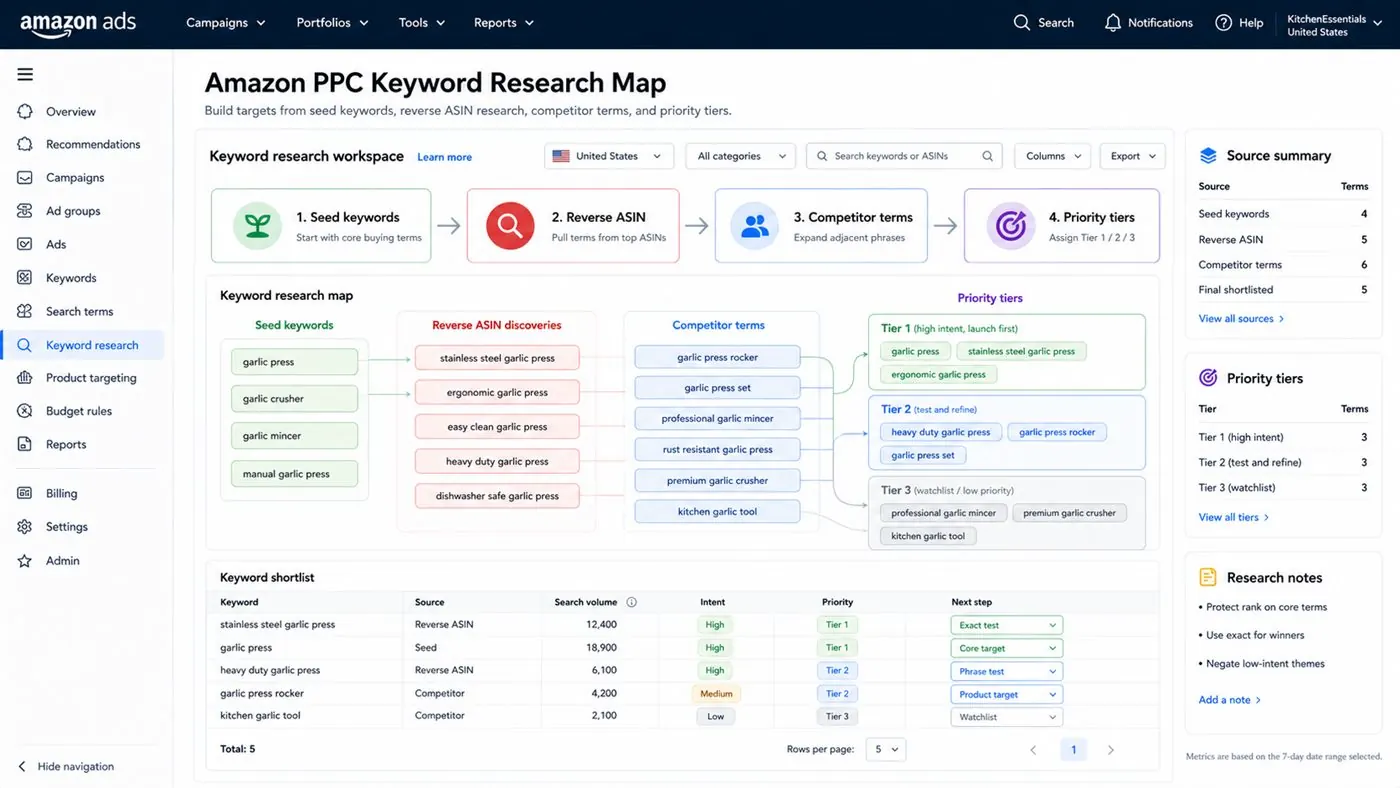
Task: Click the Reverse ASIN red magnifier icon
Action: (x=510, y=226)
